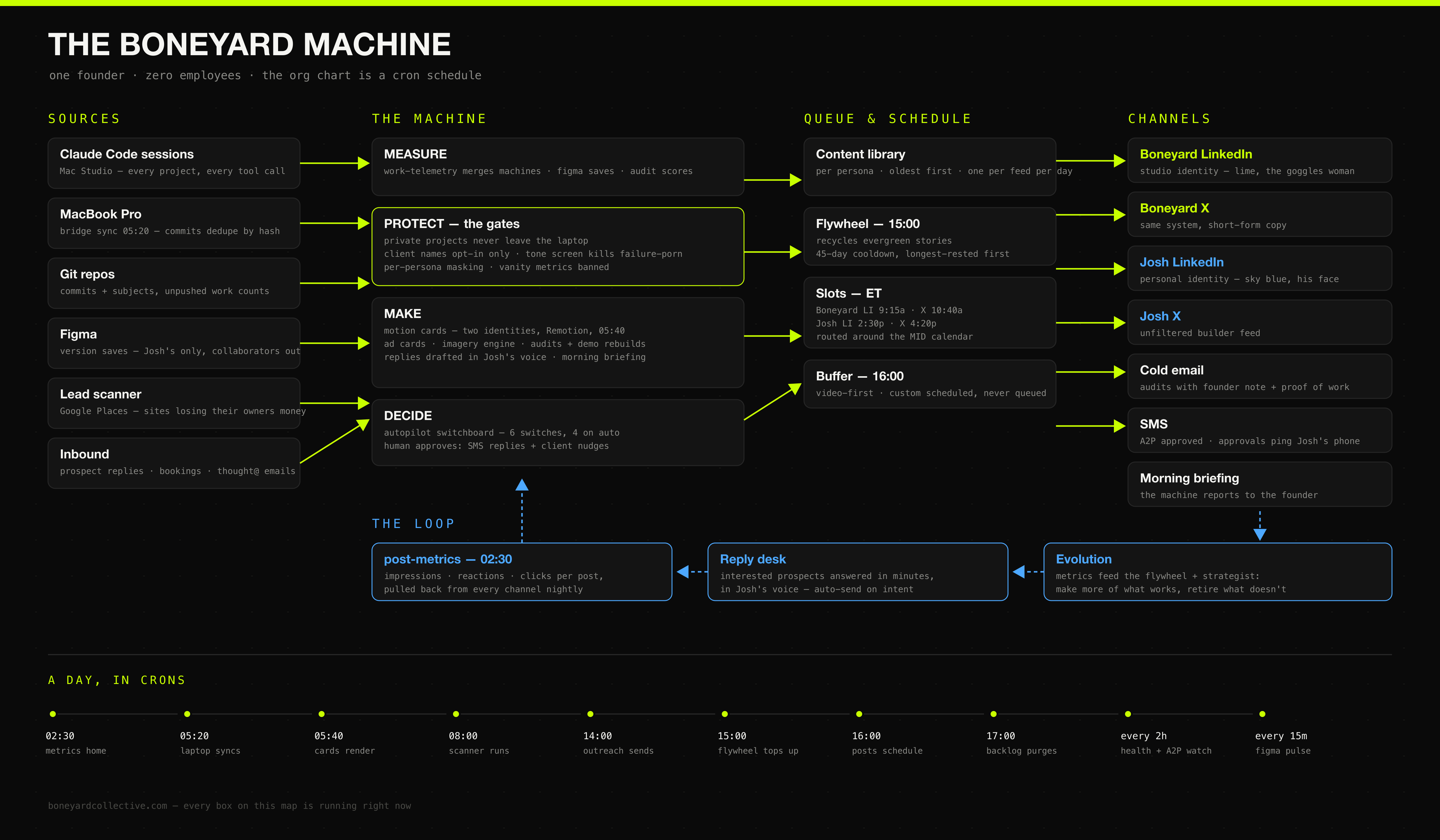1440x840 pixels.
Task: Select the Lead scanner card
Action: pyautogui.click(x=174, y=403)
